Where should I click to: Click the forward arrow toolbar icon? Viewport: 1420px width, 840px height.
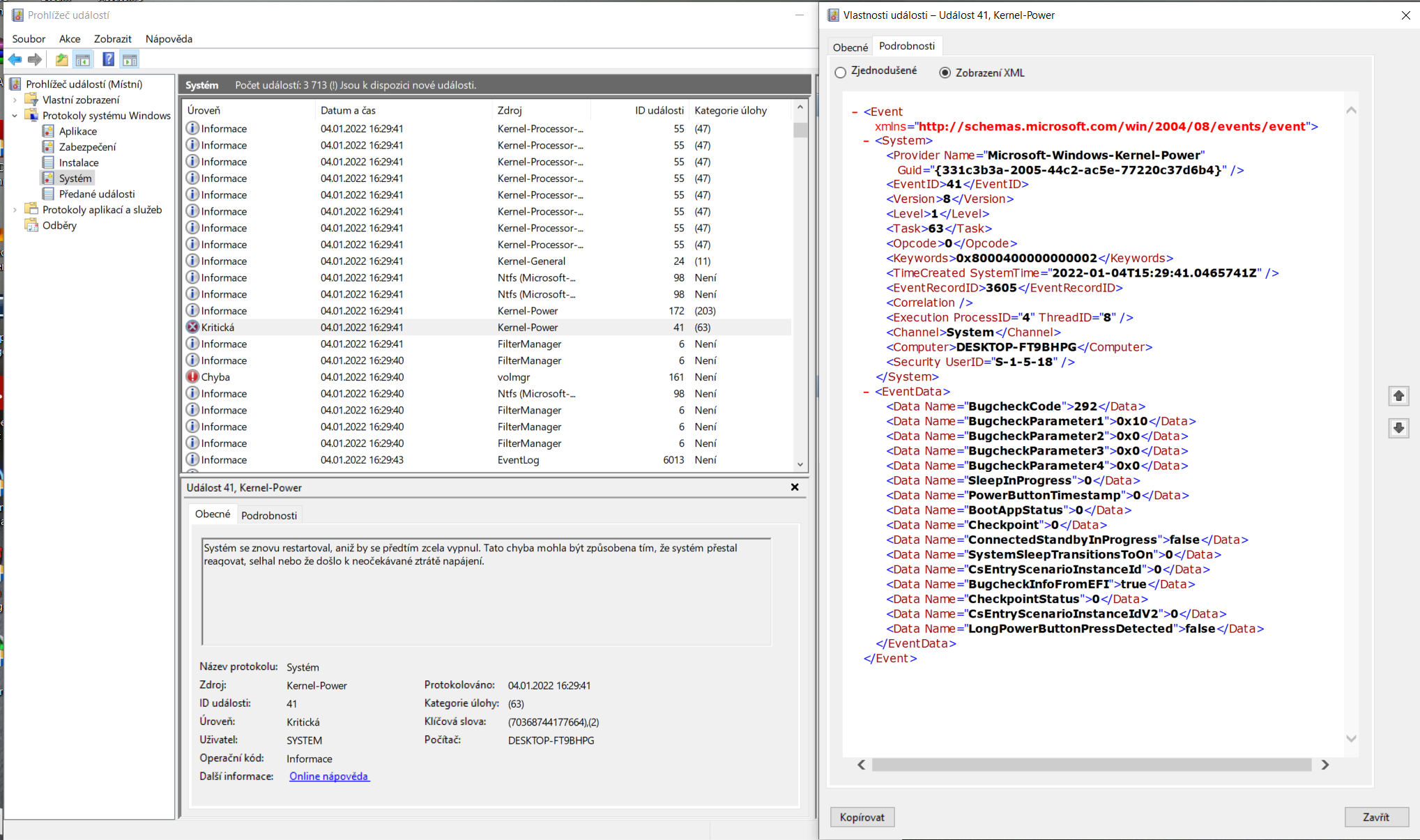point(35,60)
